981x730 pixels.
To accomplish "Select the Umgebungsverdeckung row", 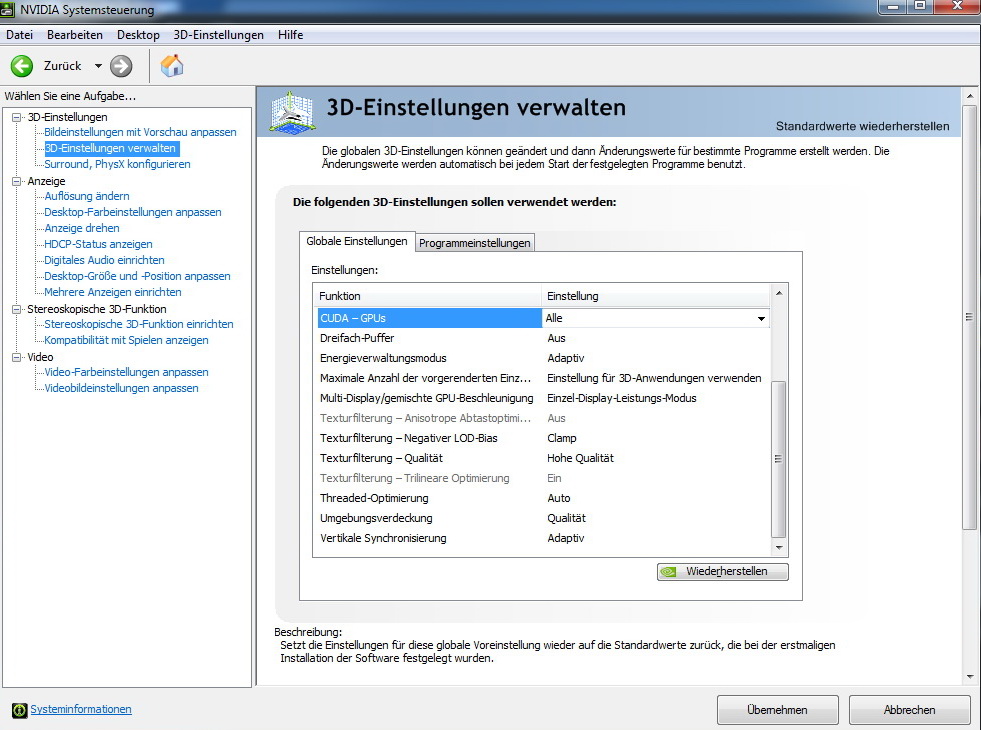I will pyautogui.click(x=543, y=518).
